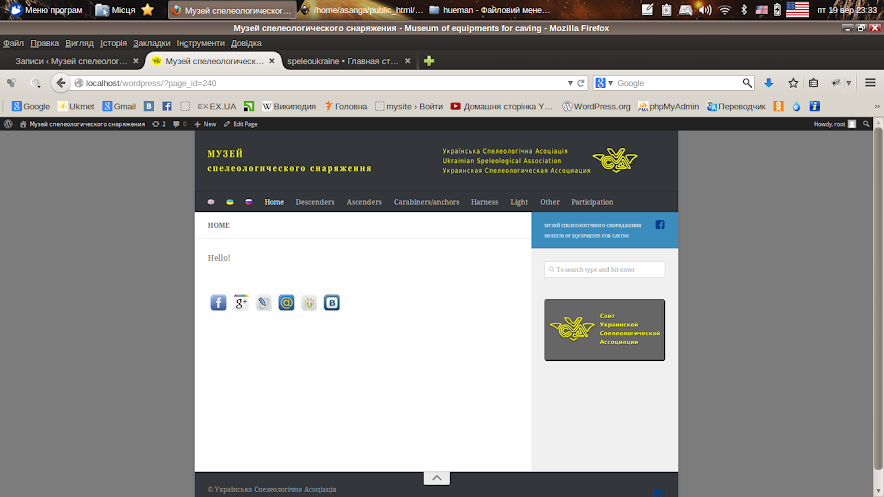This screenshot has width=884, height=497.
Task: Click the Wi-Fi icon in the system tray
Action: pos(725,10)
